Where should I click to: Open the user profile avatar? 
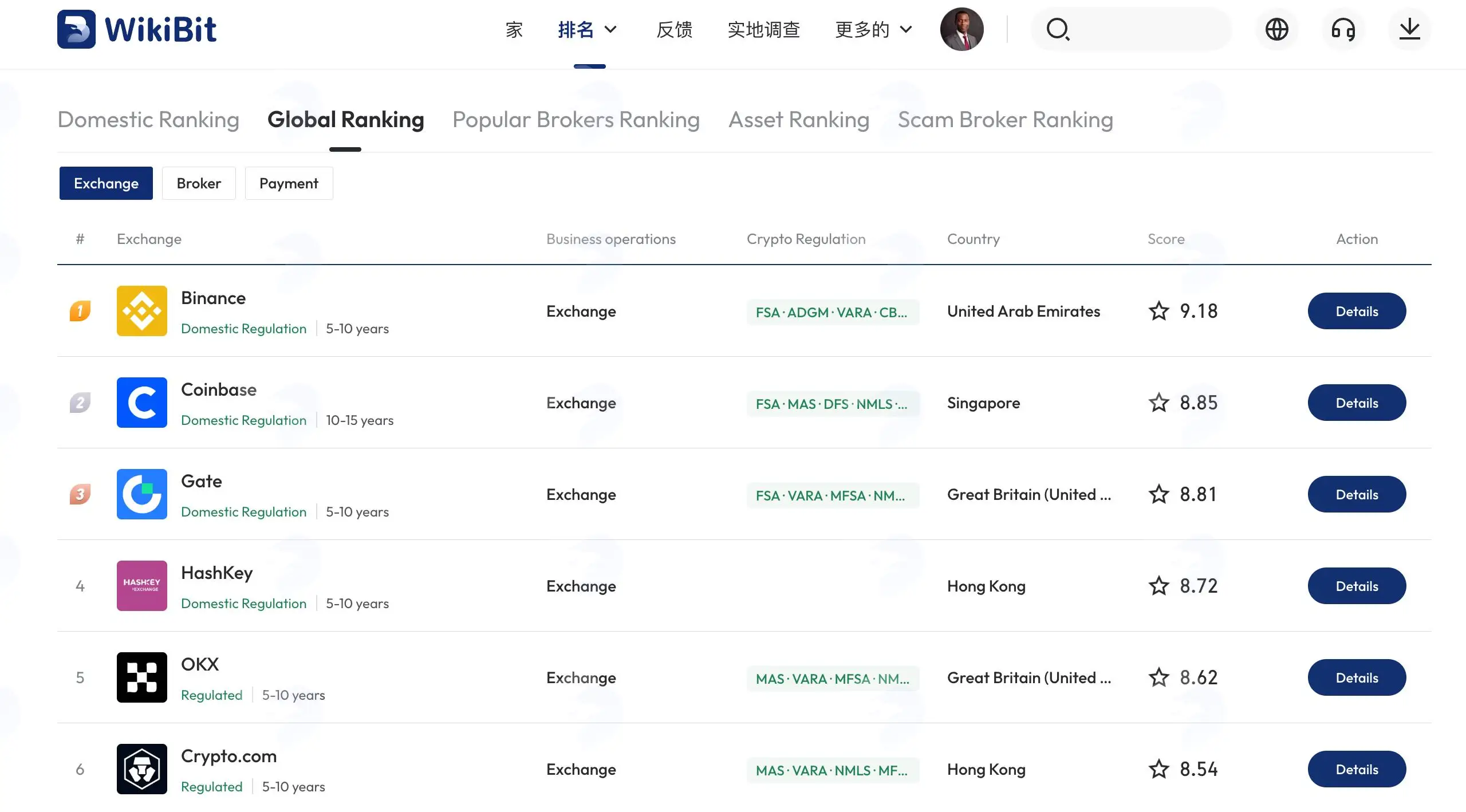pos(961,29)
